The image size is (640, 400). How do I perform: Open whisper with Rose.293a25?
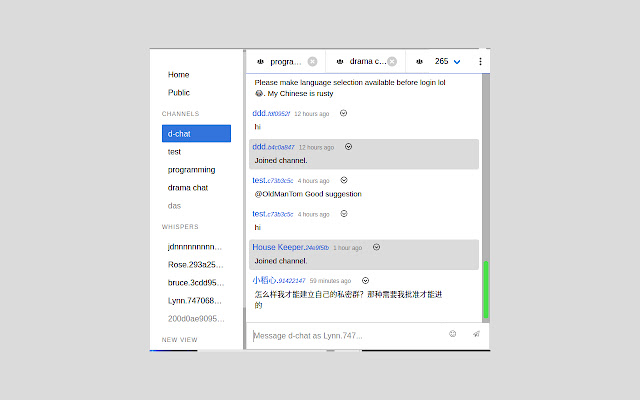196,264
